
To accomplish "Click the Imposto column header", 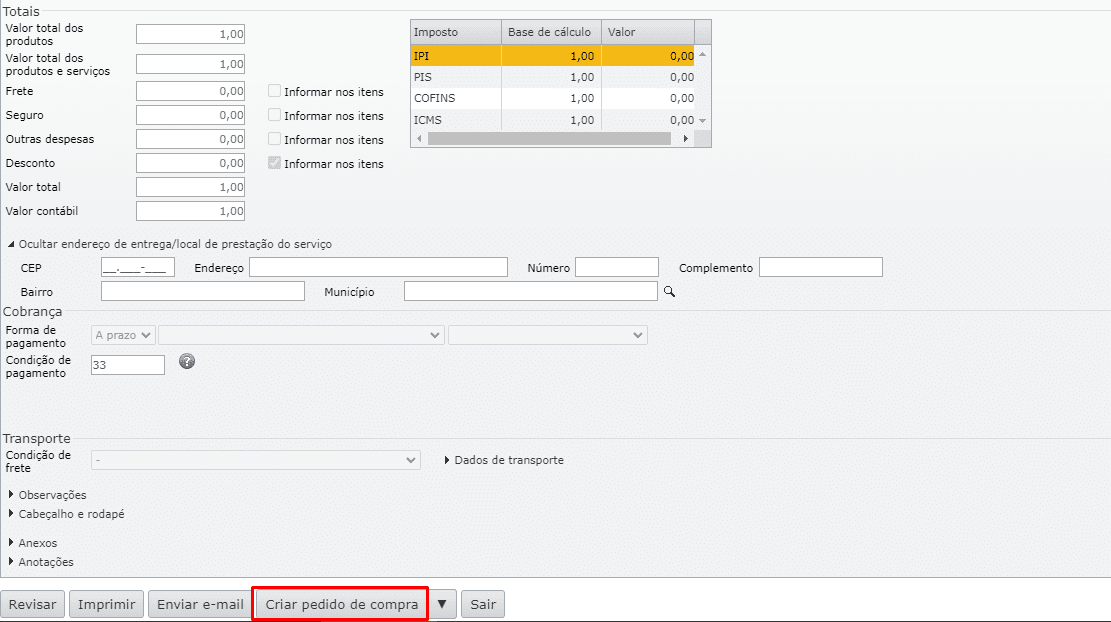I will 456,32.
